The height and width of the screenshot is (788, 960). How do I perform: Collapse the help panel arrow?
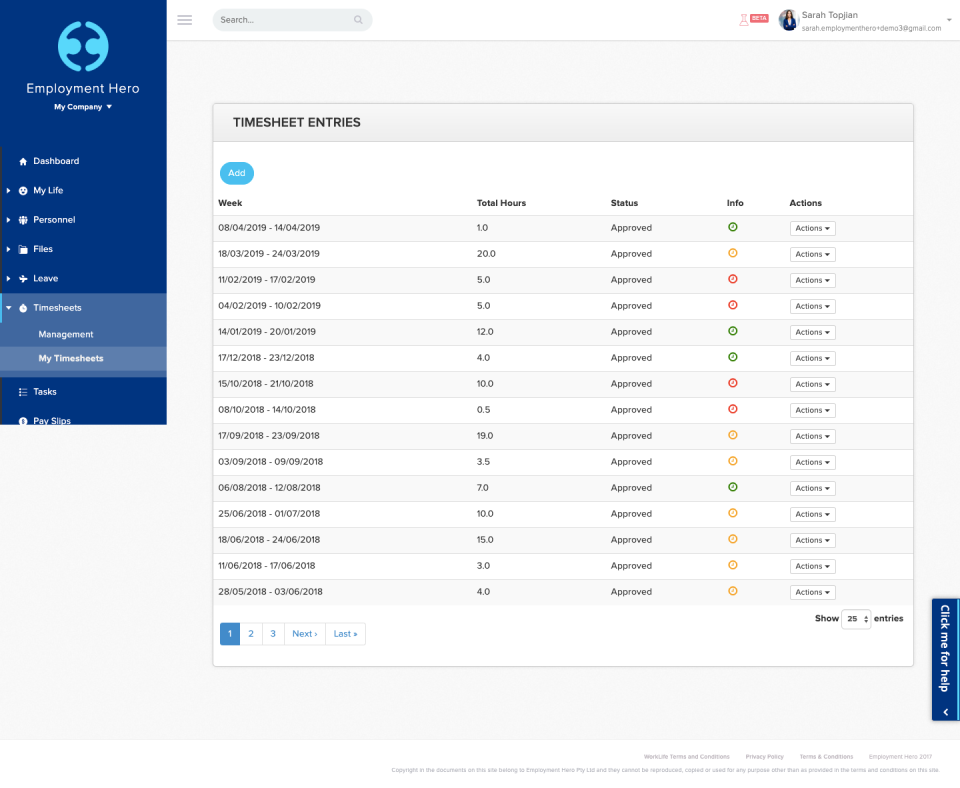tap(946, 712)
